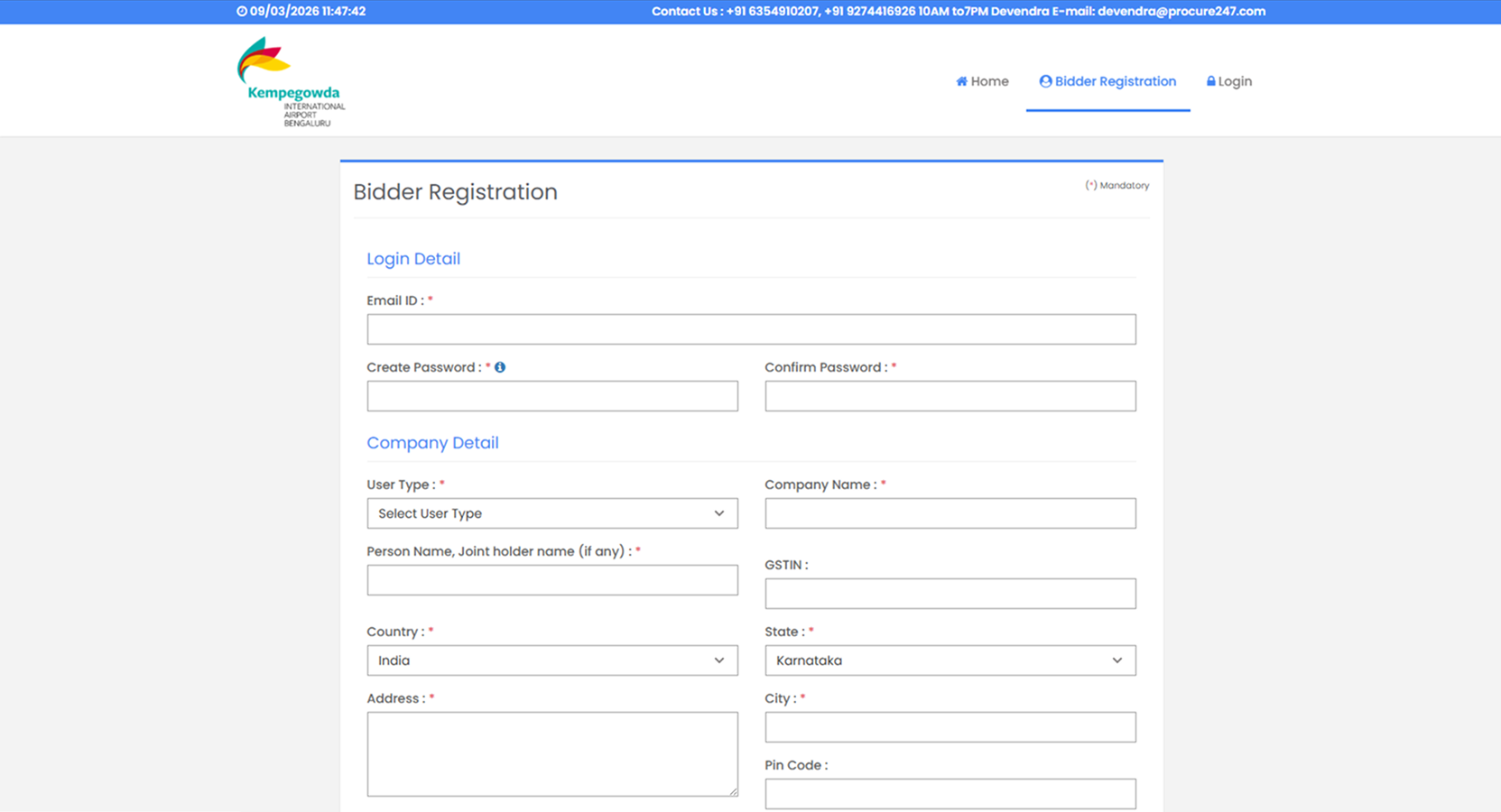Focus the City input field

pyautogui.click(x=950, y=727)
